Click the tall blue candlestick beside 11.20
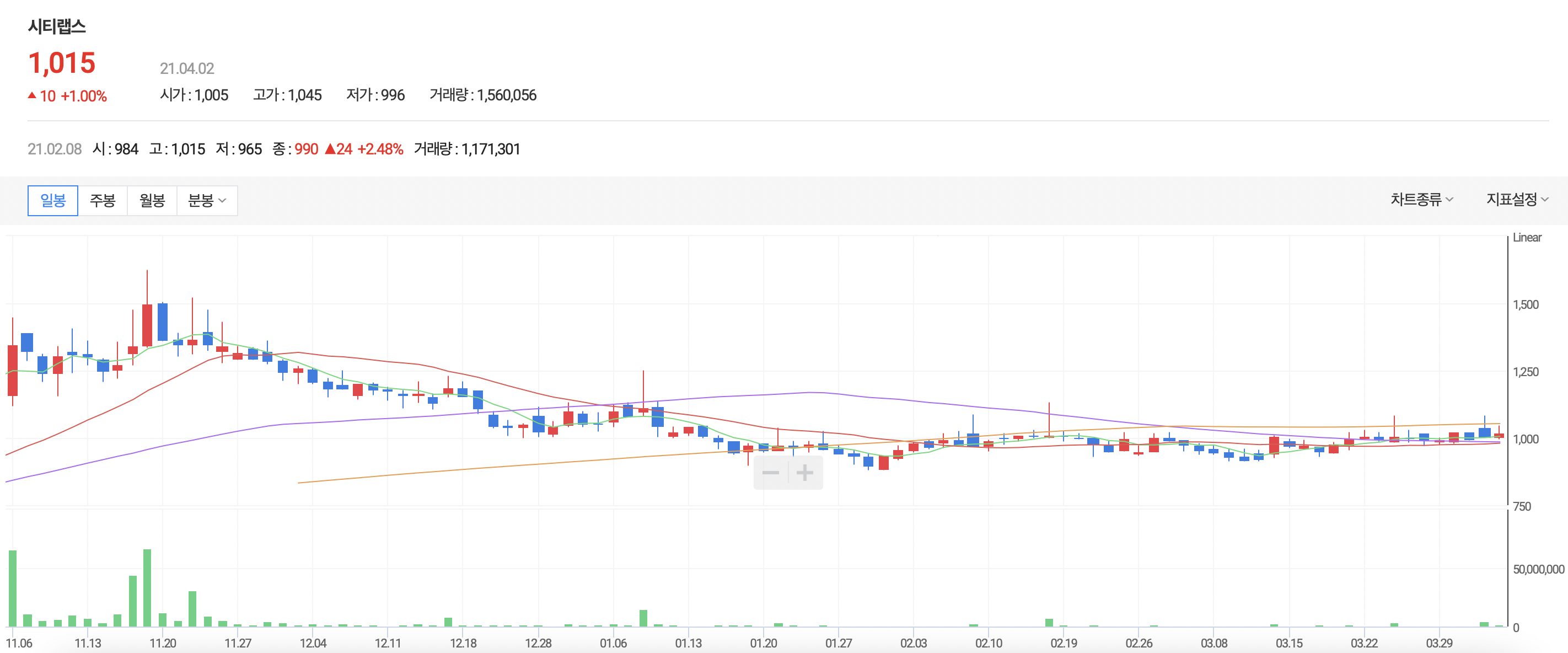The height and width of the screenshot is (653, 1568). point(163,322)
